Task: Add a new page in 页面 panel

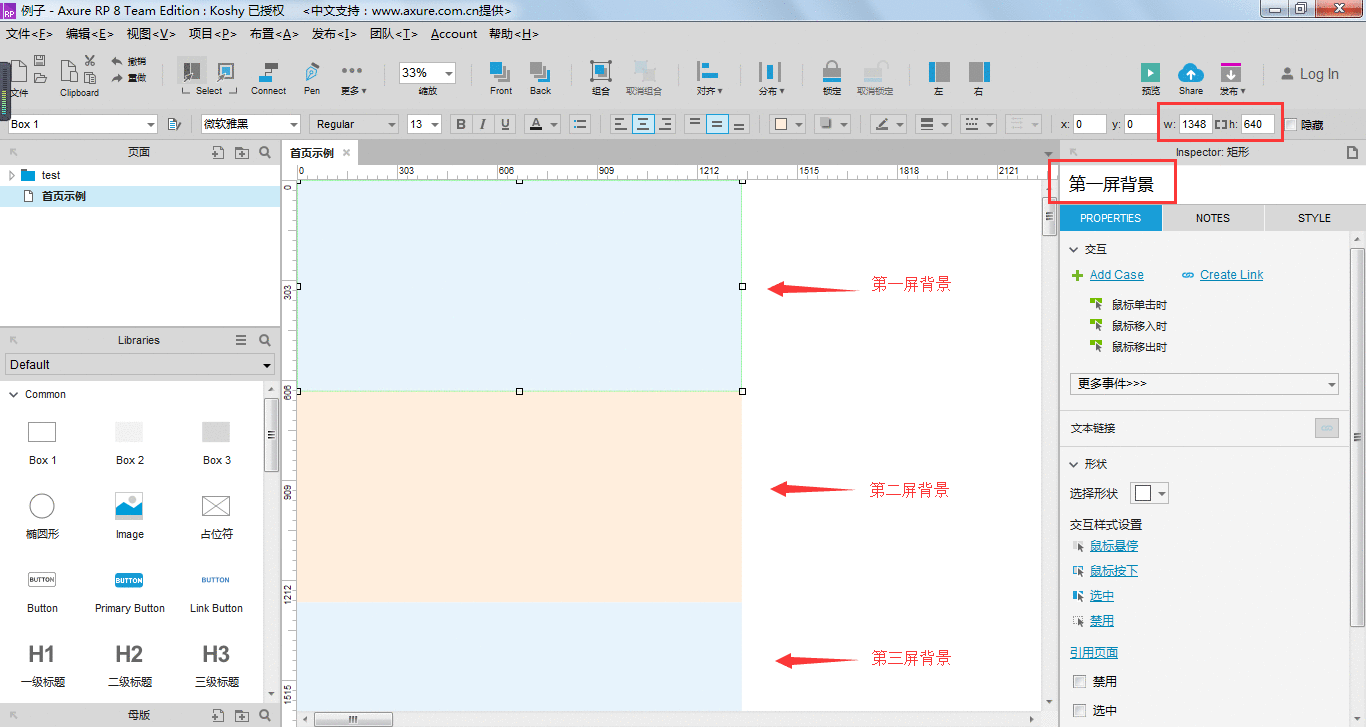Action: [218, 152]
